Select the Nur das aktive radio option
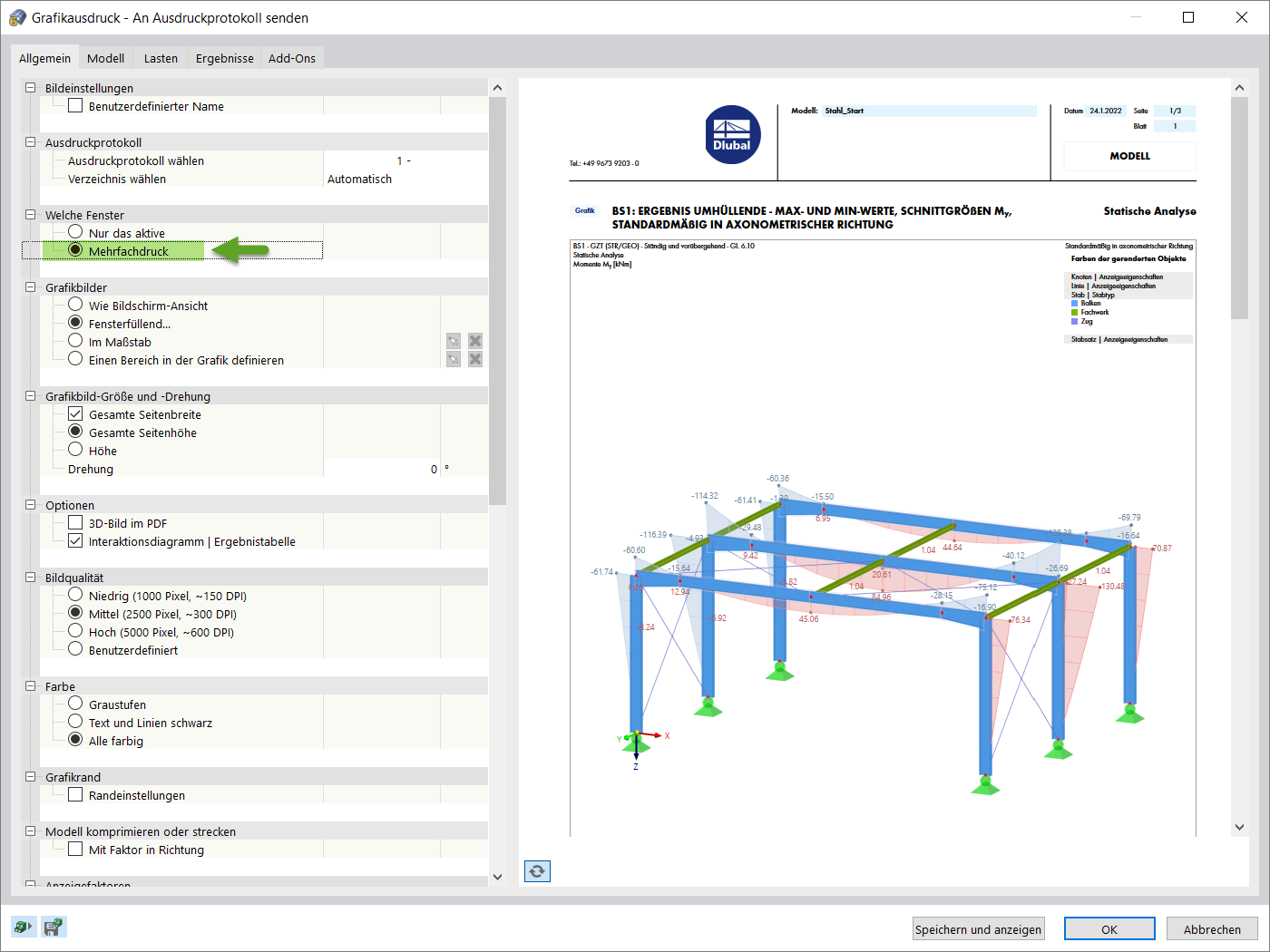 pos(75,232)
